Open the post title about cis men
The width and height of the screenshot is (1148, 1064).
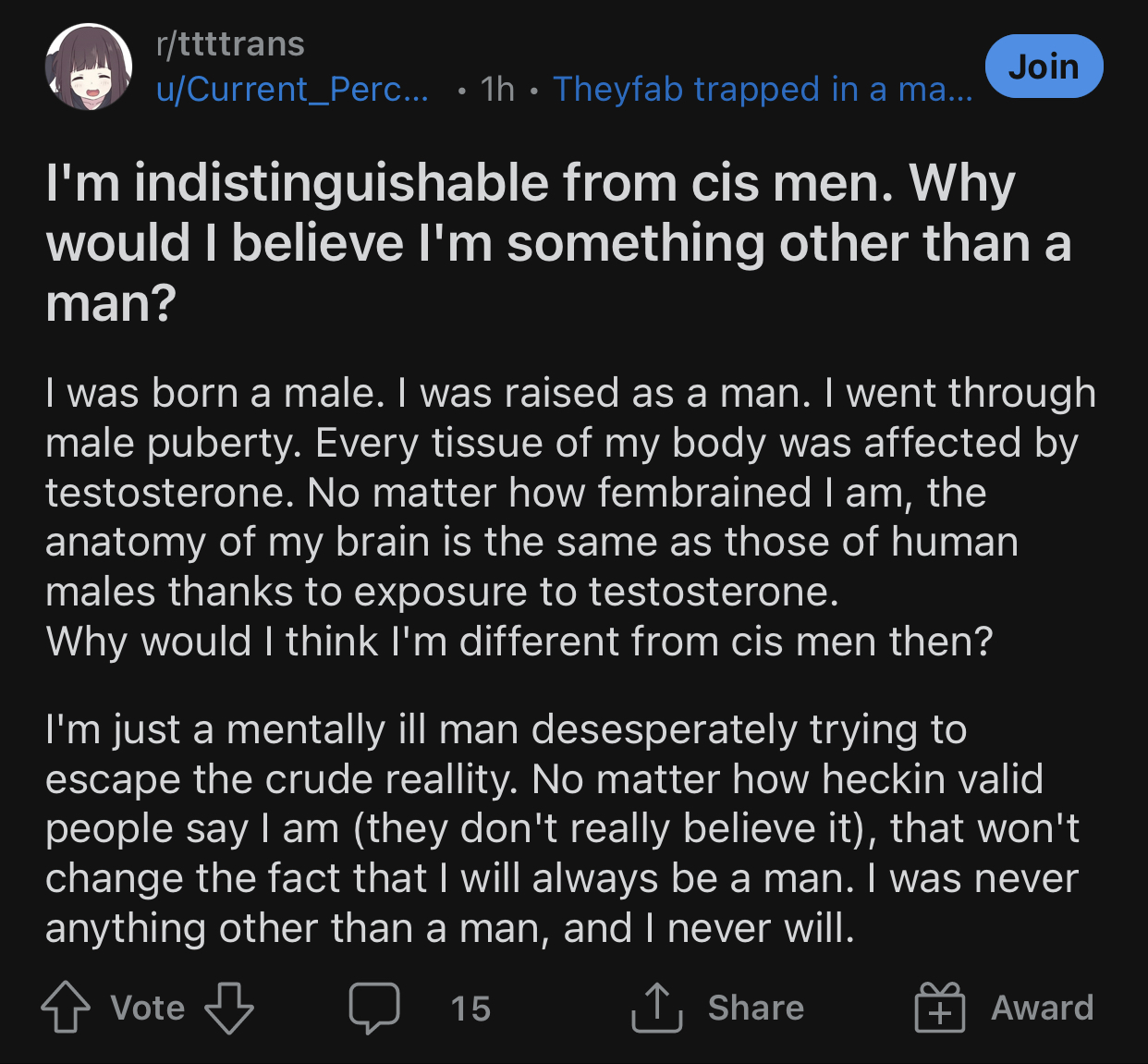(558, 242)
